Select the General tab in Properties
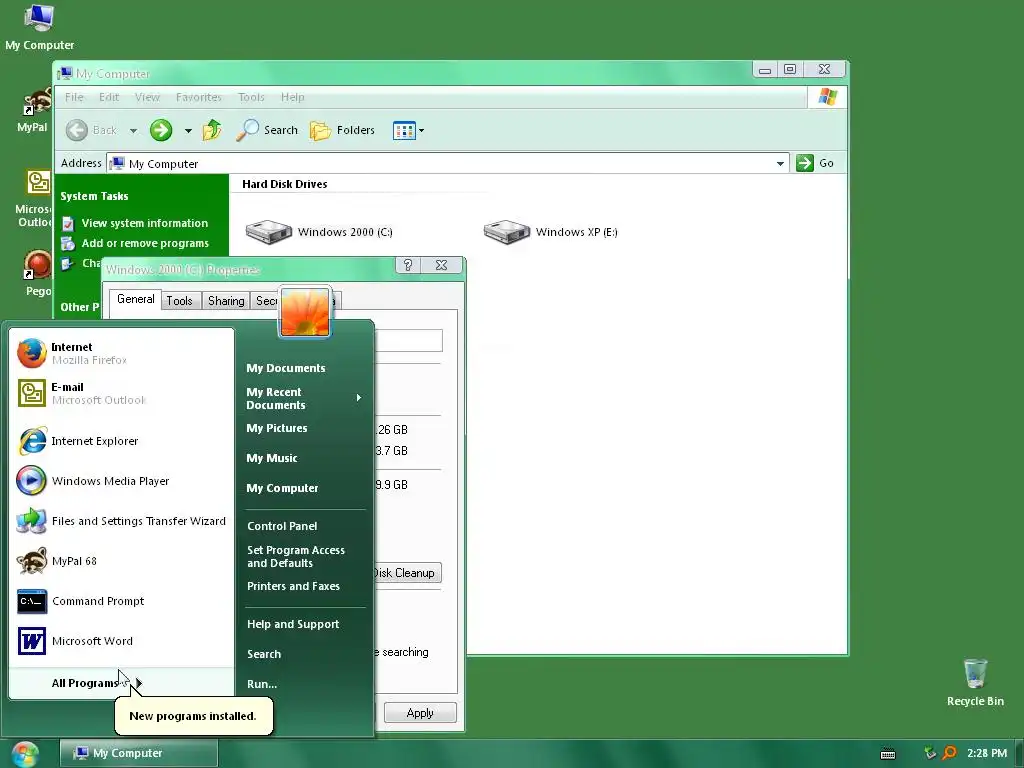The image size is (1024, 768). click(x=136, y=299)
